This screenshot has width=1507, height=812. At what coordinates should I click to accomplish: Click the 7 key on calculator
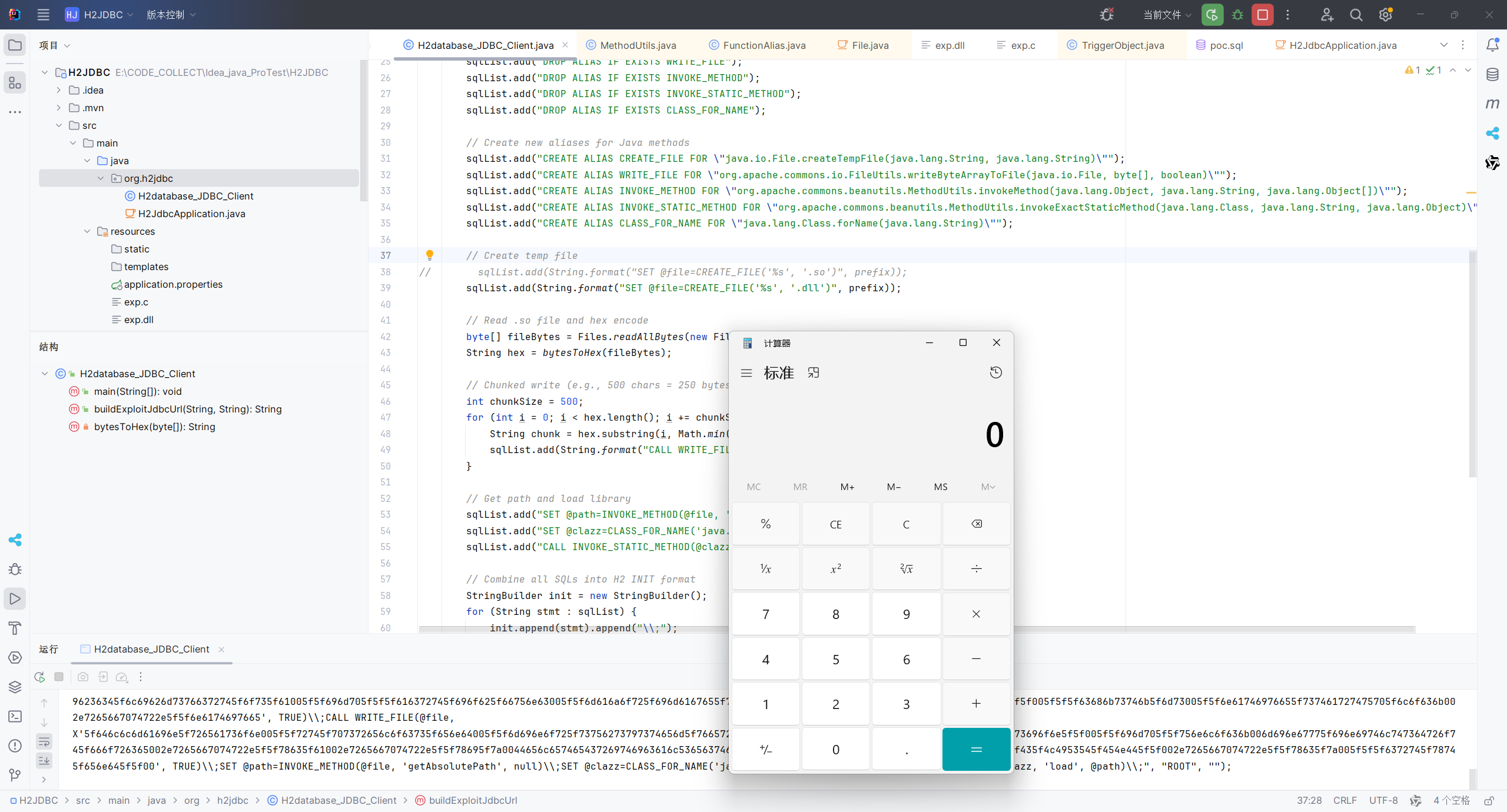(765, 614)
